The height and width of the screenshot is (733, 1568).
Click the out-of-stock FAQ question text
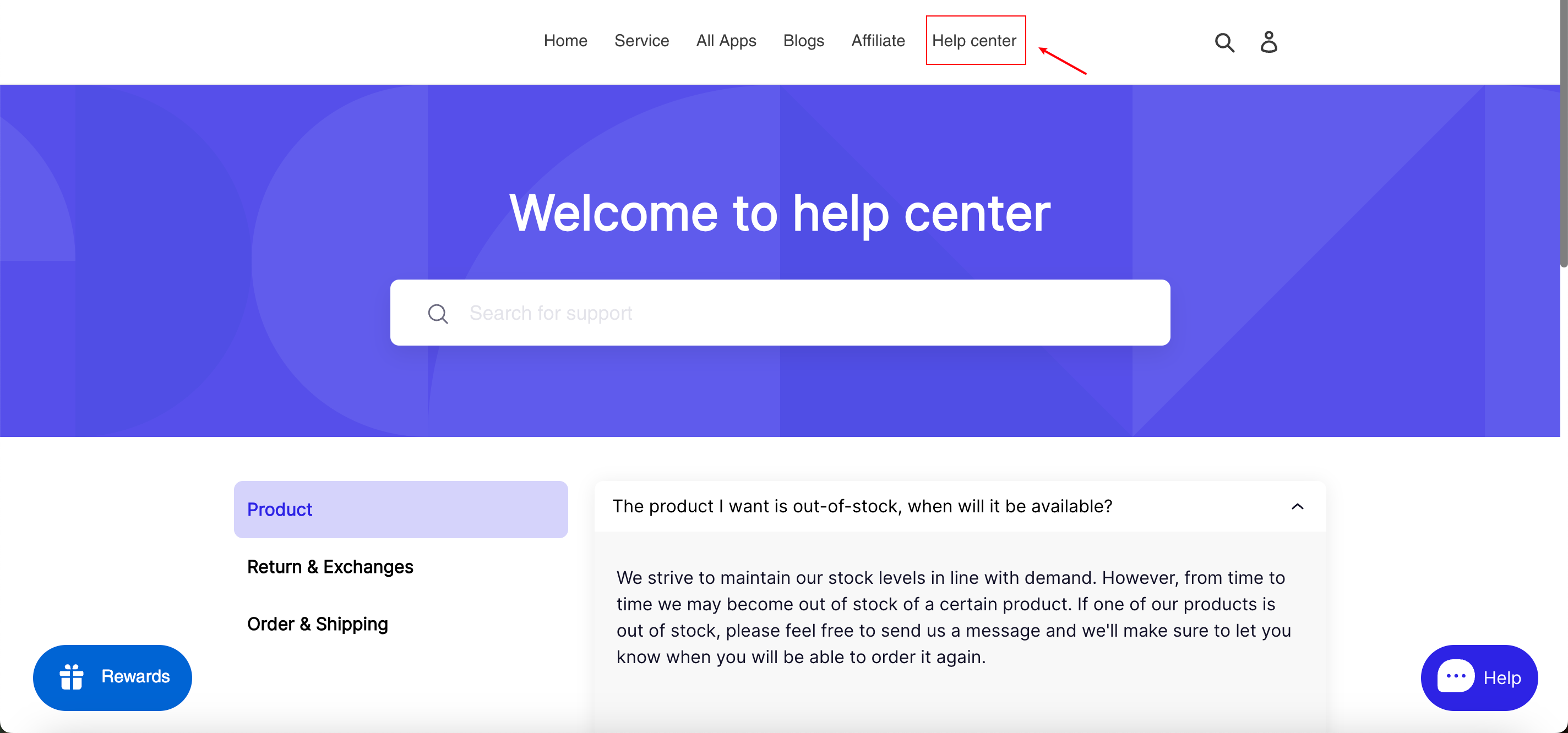pos(862,506)
